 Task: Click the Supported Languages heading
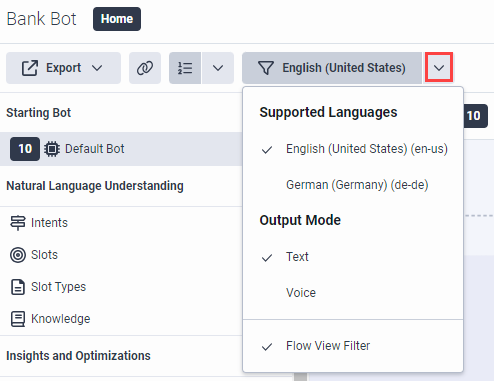328,112
